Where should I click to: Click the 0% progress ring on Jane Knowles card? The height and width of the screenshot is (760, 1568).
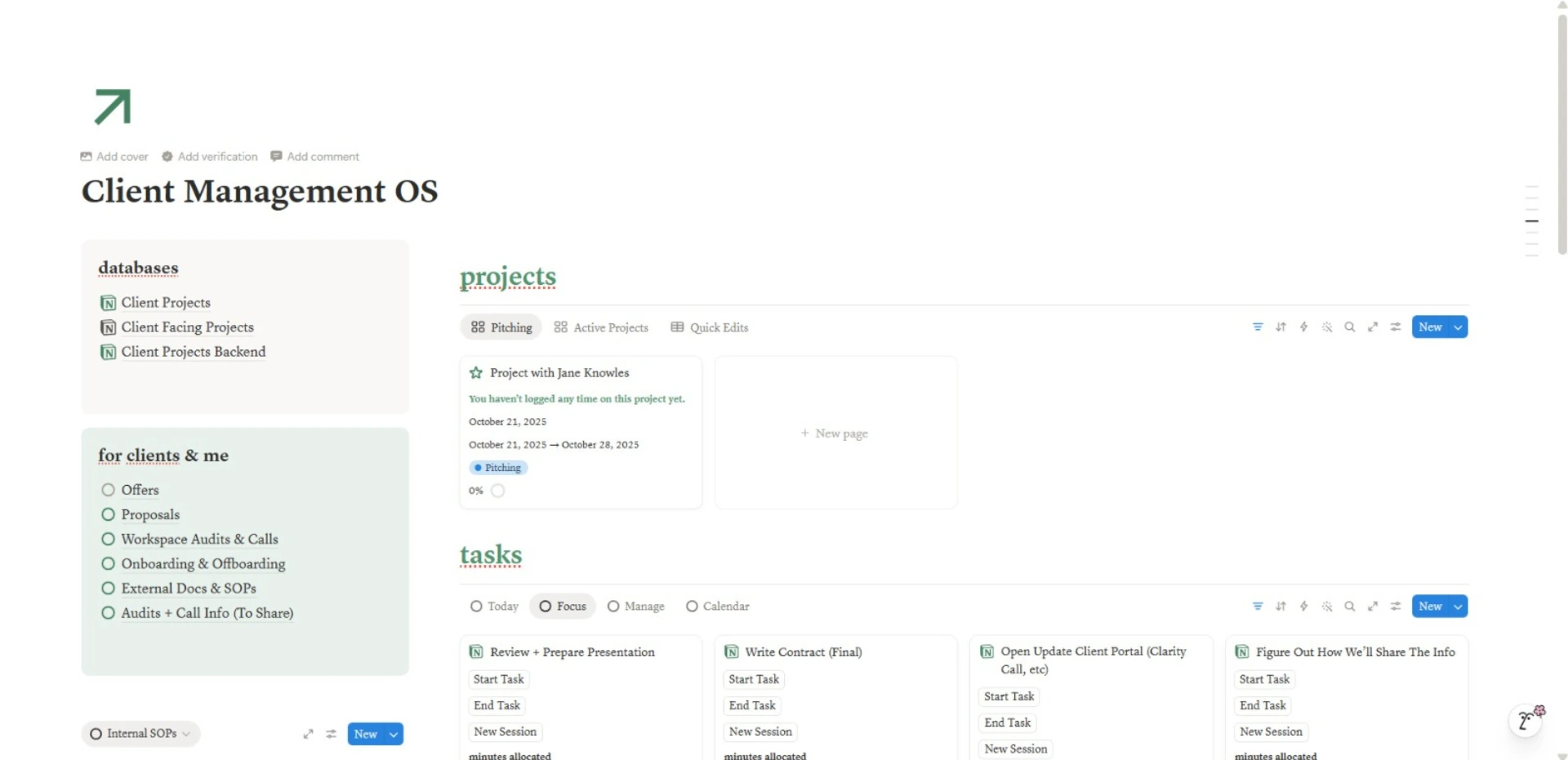(x=498, y=491)
